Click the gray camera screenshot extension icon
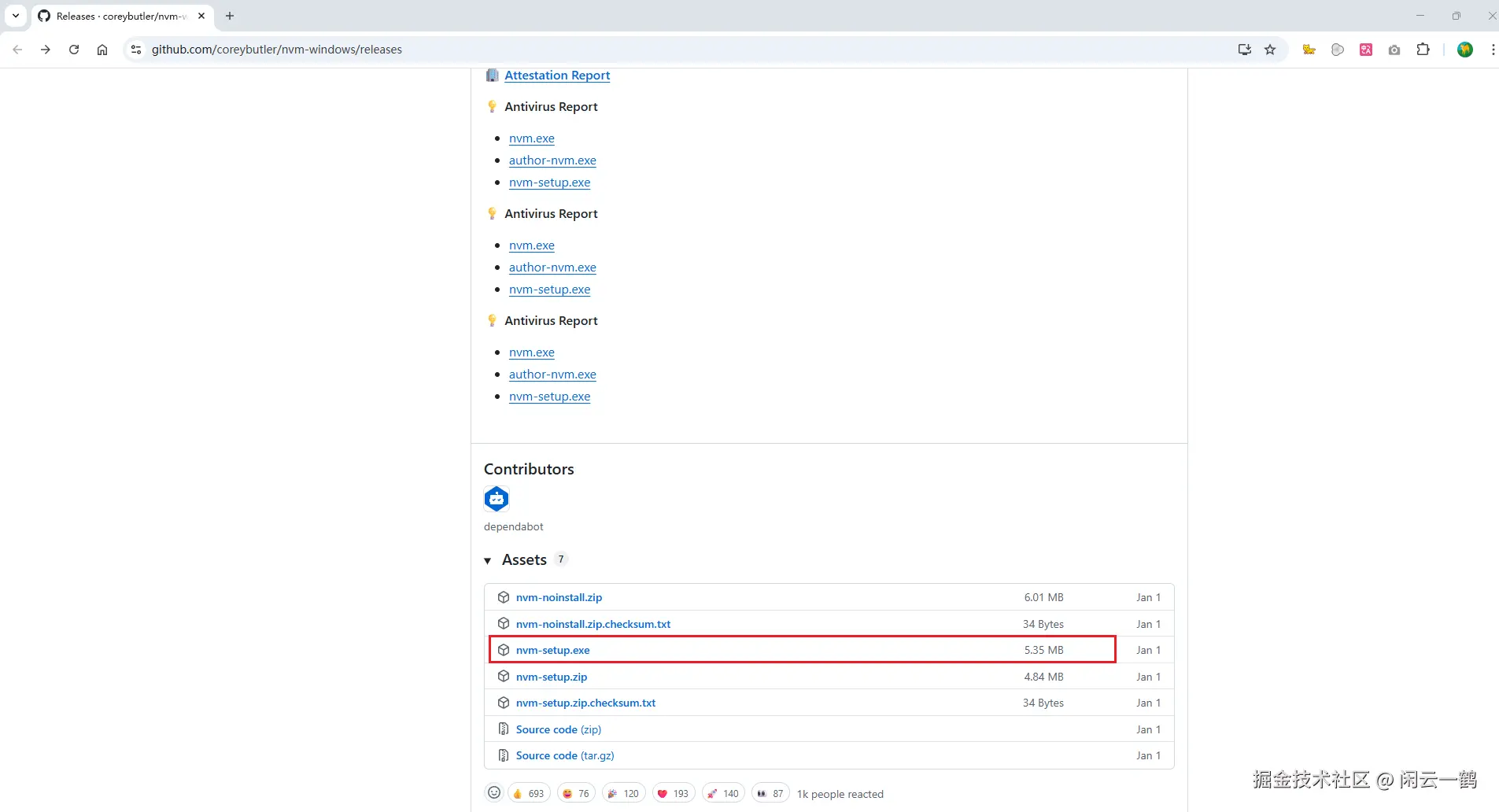 point(1394,50)
